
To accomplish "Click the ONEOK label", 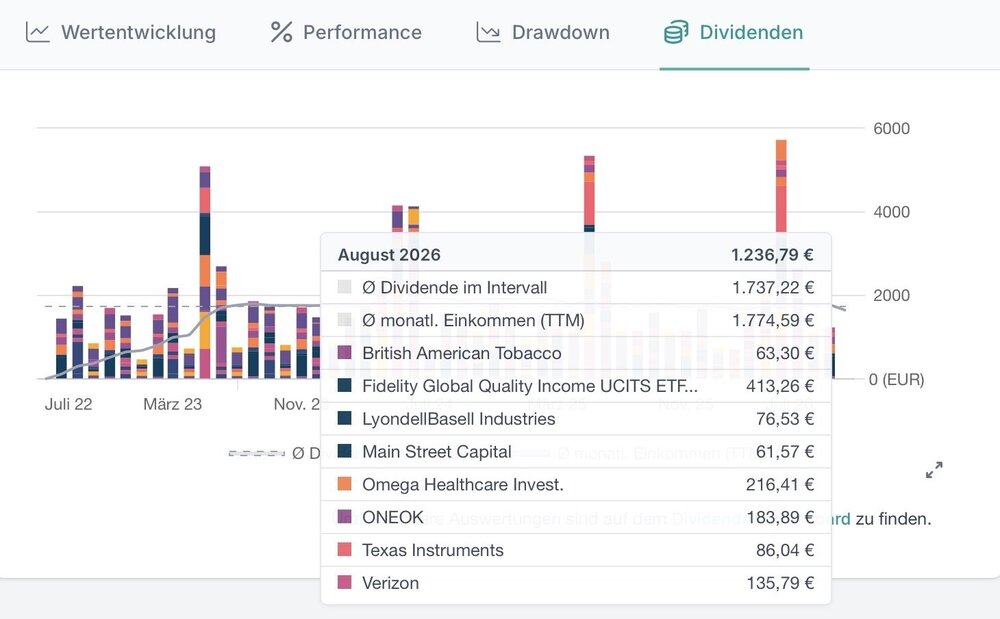I will [x=393, y=517].
